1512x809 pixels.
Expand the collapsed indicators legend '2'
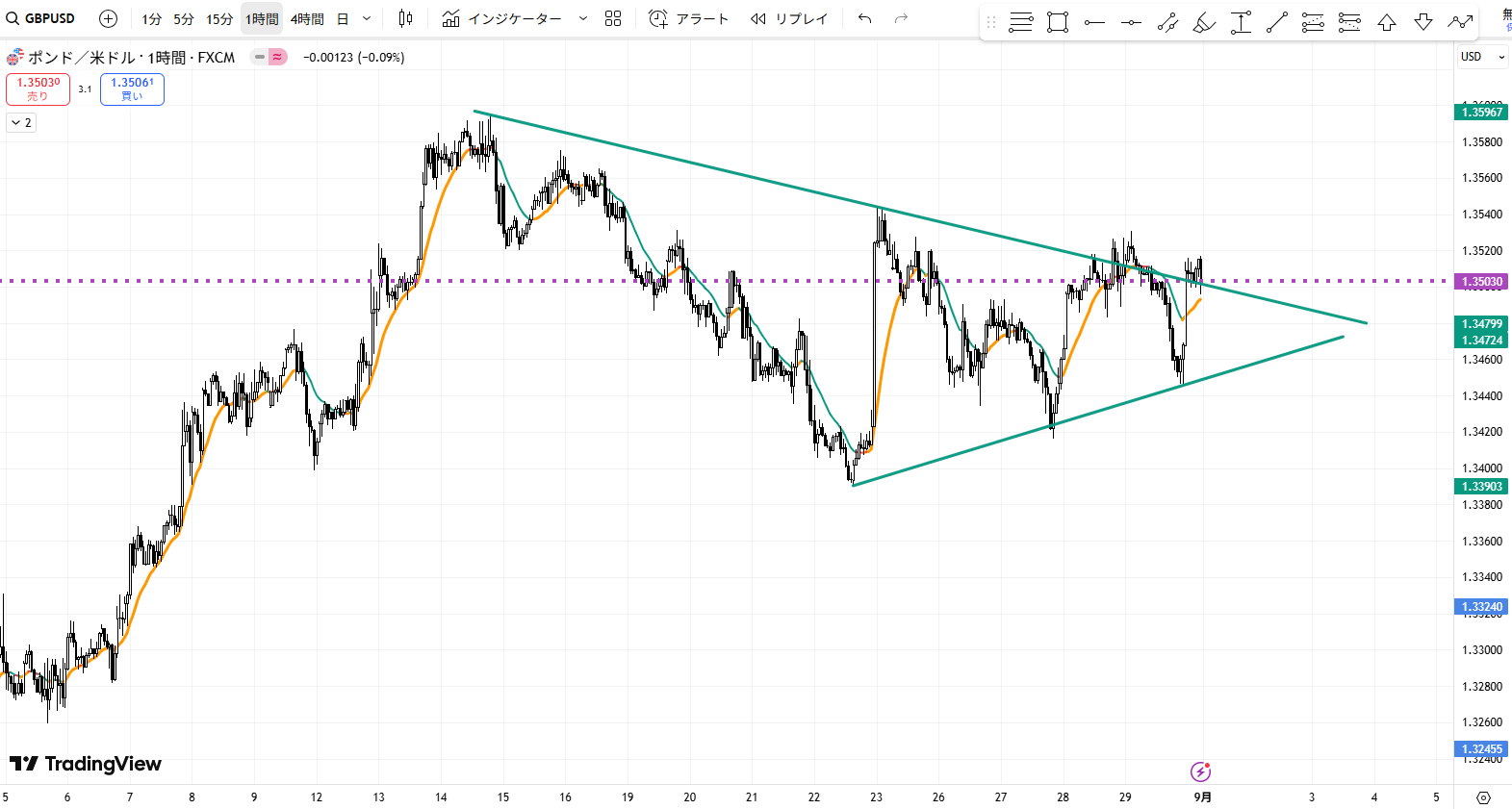tap(21, 123)
